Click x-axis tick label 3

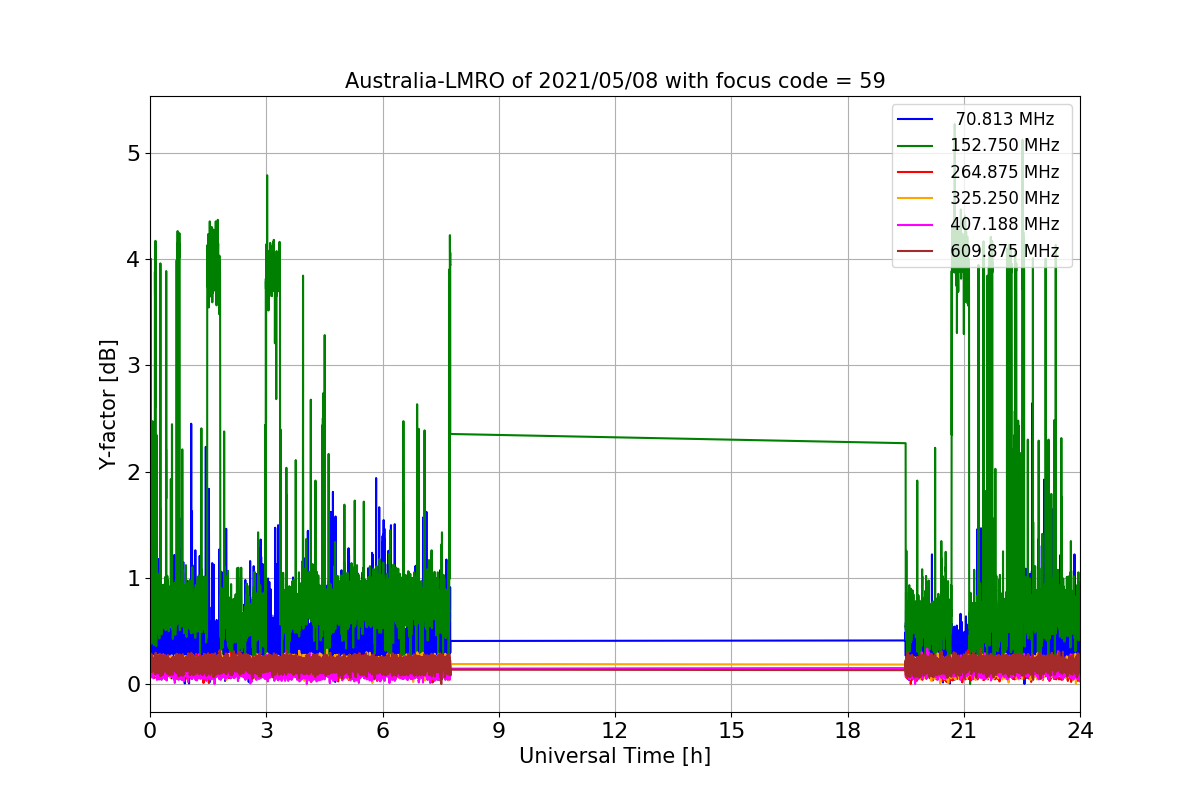[266, 730]
